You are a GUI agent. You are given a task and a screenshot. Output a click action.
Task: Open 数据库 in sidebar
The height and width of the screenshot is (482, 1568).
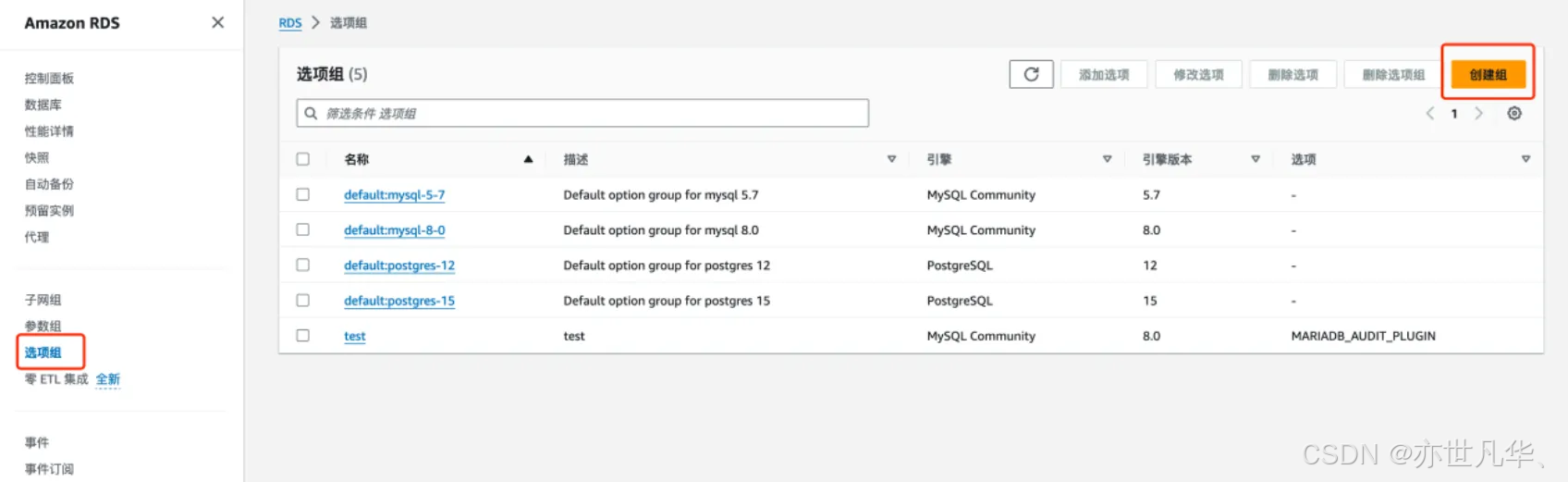coord(43,105)
